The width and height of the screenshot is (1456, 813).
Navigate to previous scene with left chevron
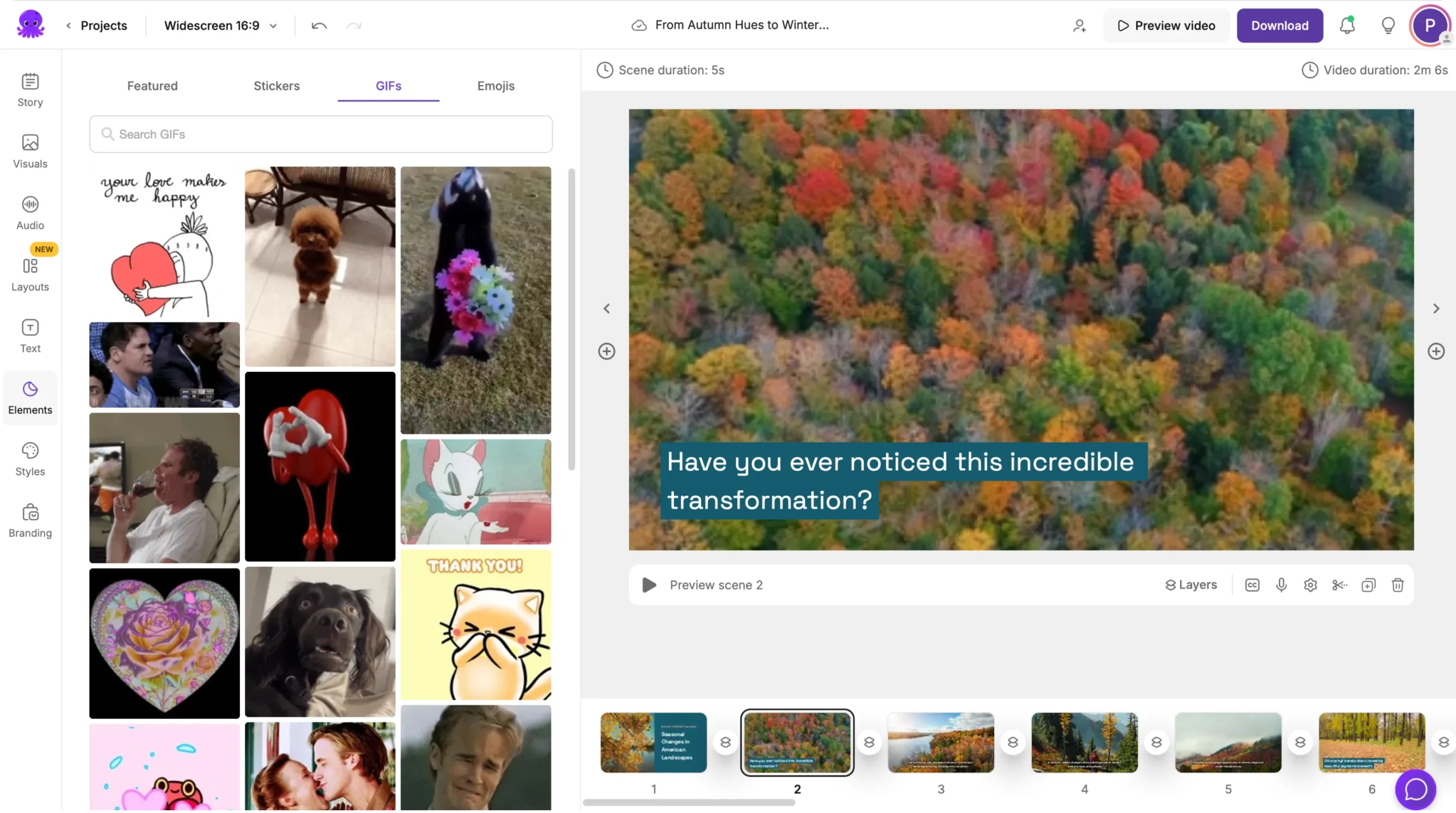(x=606, y=308)
